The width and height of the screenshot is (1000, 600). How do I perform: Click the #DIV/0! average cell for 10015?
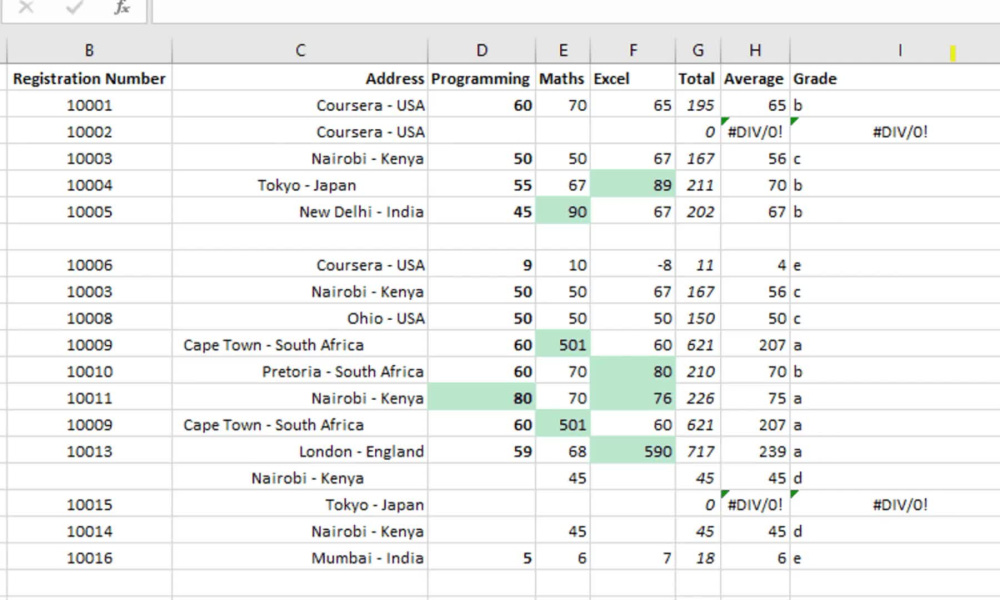click(x=755, y=505)
